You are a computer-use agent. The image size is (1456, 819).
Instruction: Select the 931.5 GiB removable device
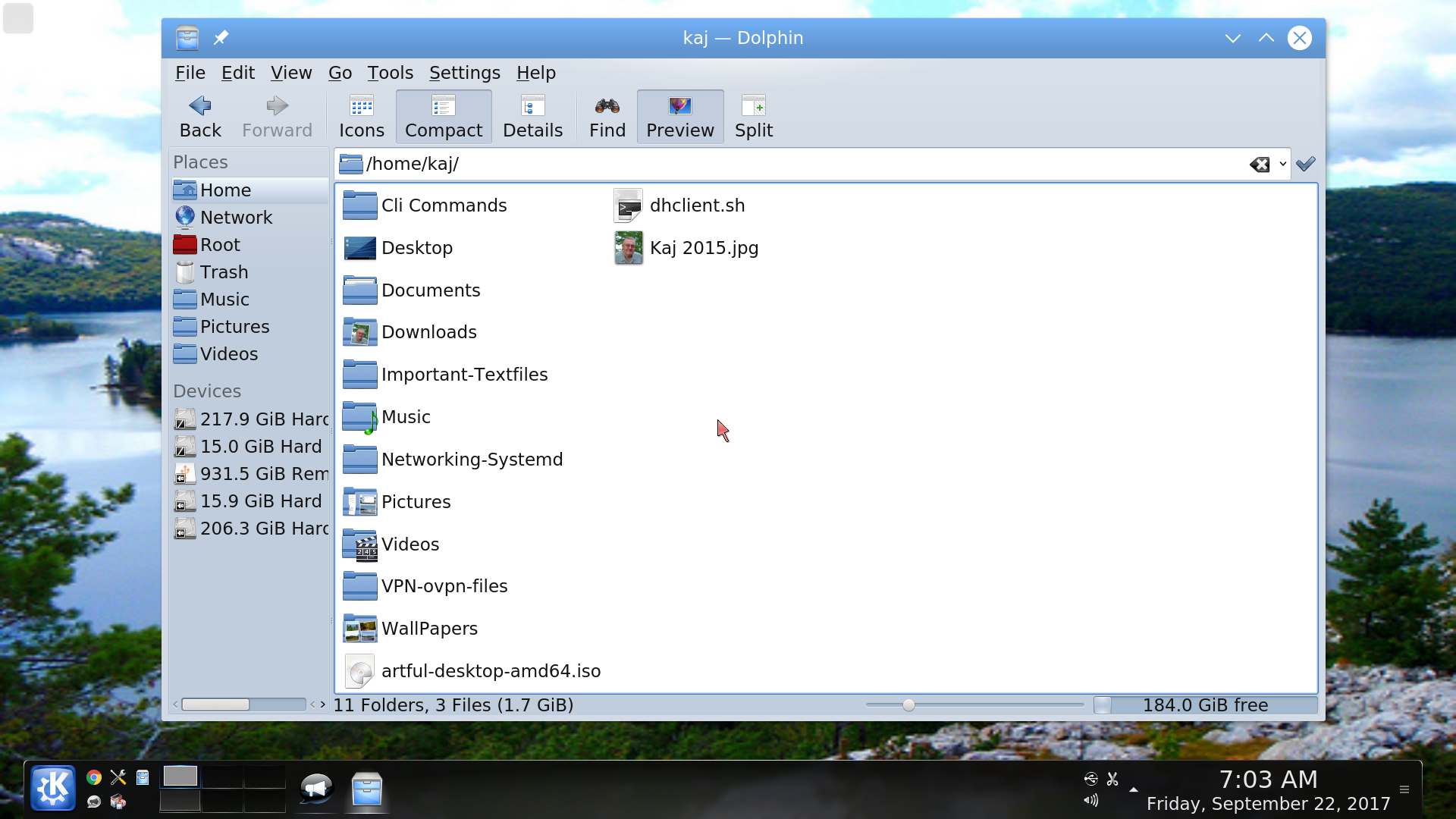point(249,474)
